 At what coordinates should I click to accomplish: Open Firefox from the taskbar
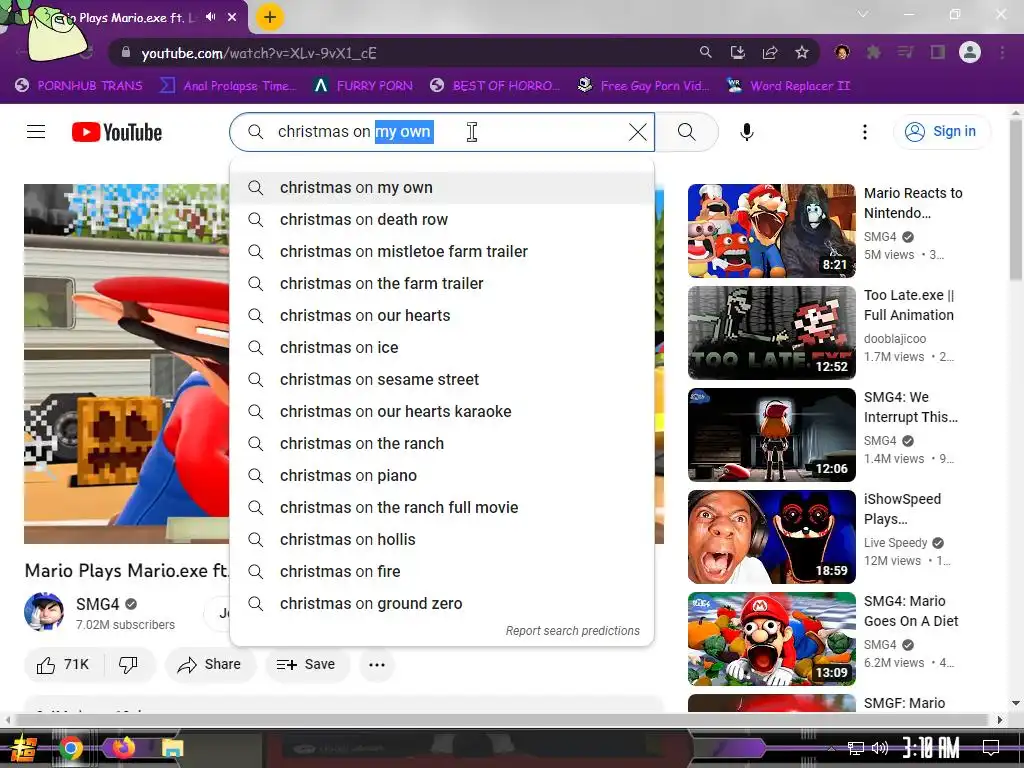(123, 748)
